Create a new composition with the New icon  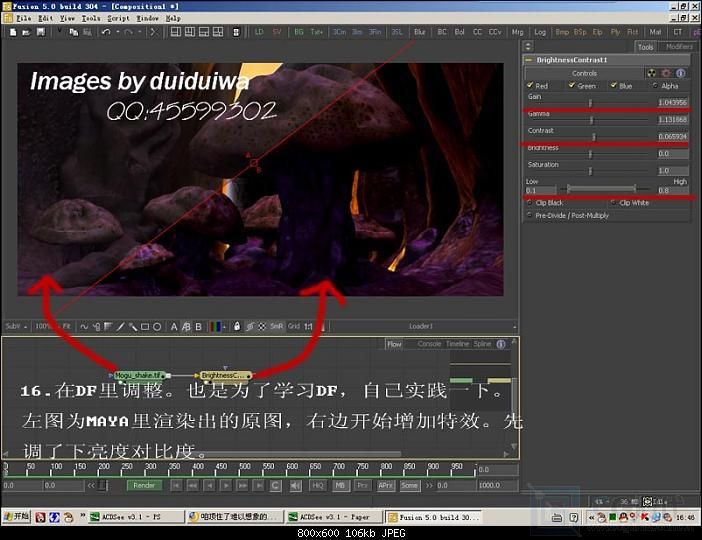13,32
